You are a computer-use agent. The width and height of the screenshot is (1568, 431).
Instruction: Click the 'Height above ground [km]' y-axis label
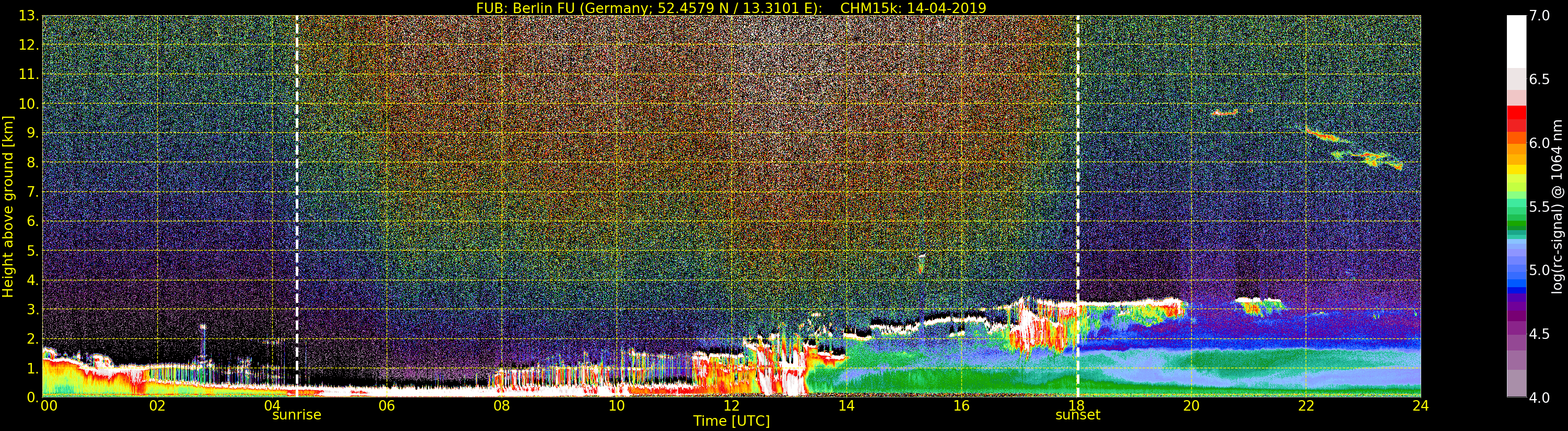pyautogui.click(x=8, y=207)
